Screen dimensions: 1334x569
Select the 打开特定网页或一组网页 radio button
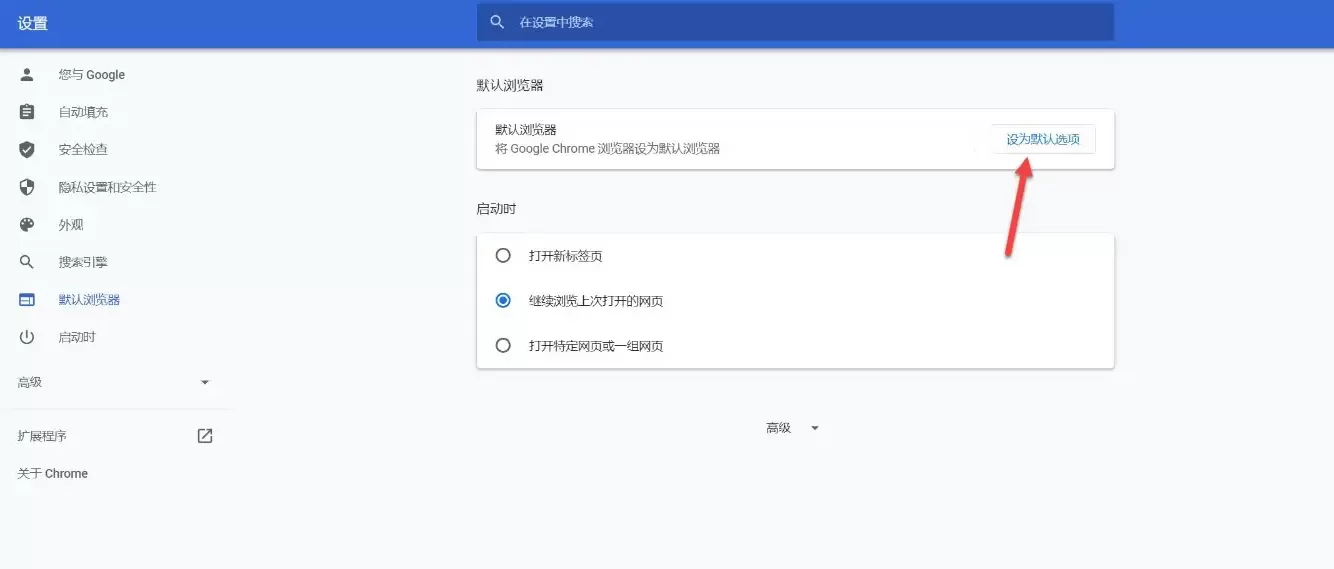[503, 346]
